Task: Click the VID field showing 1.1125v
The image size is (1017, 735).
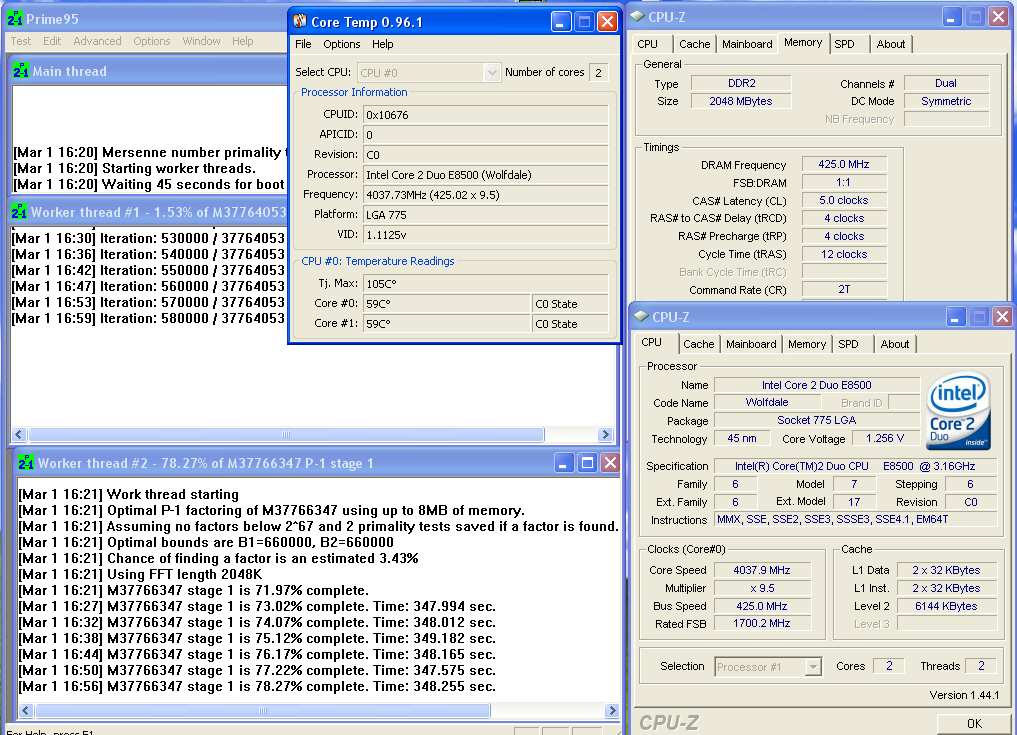Action: coord(485,235)
